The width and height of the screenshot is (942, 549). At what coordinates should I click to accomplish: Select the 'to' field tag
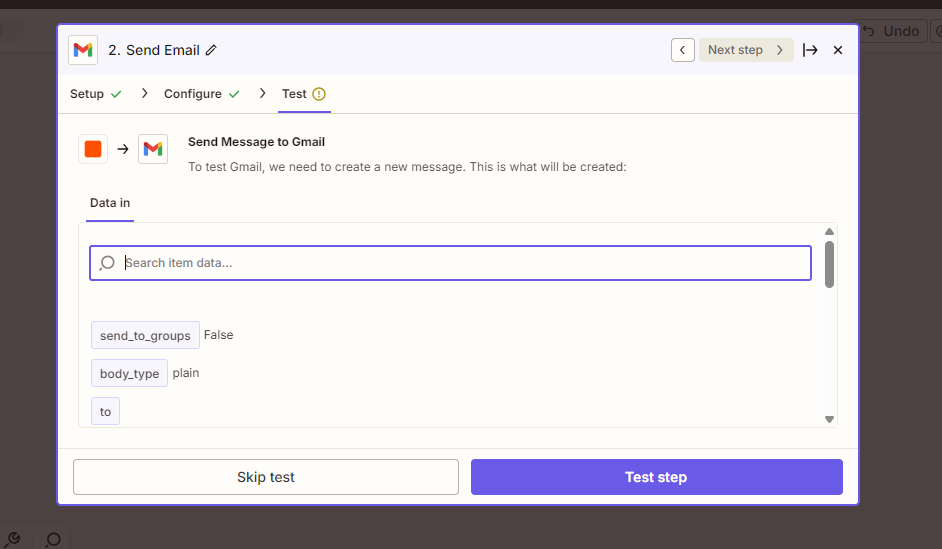(x=105, y=411)
